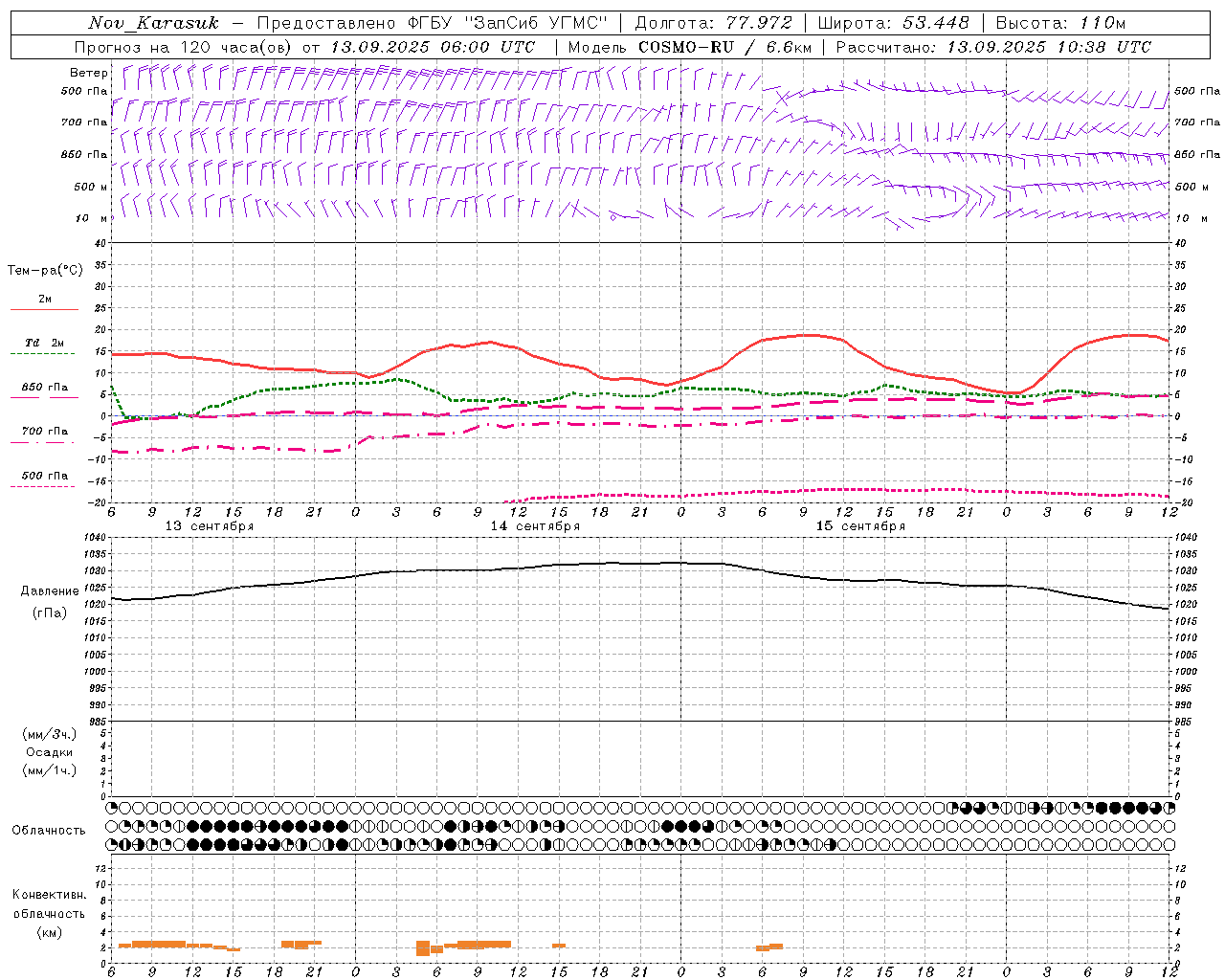Click the 'Рассчитано: 13.09.2025 10:38 UTC' timestamp
Viewport: 1225px width, 980px height.
[993, 47]
